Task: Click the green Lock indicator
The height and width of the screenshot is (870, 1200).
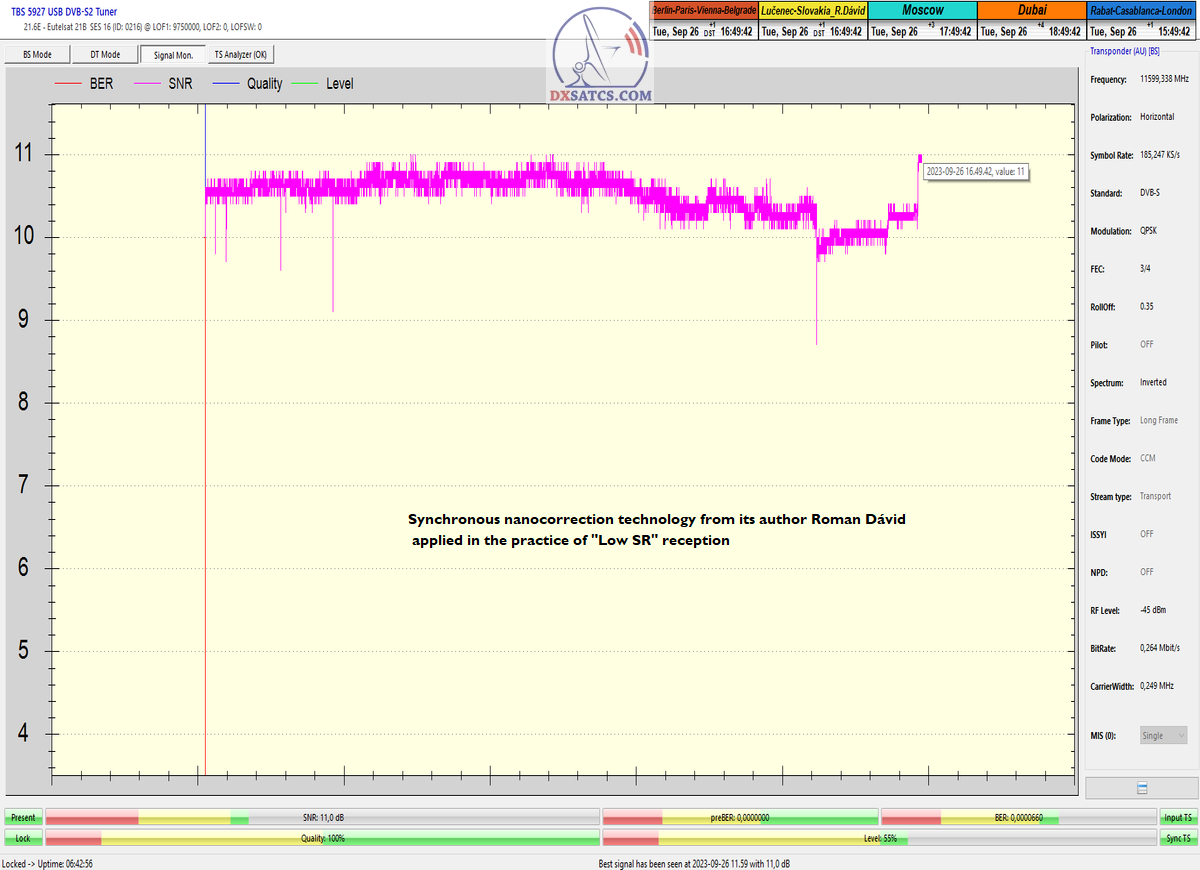Action: point(23,838)
